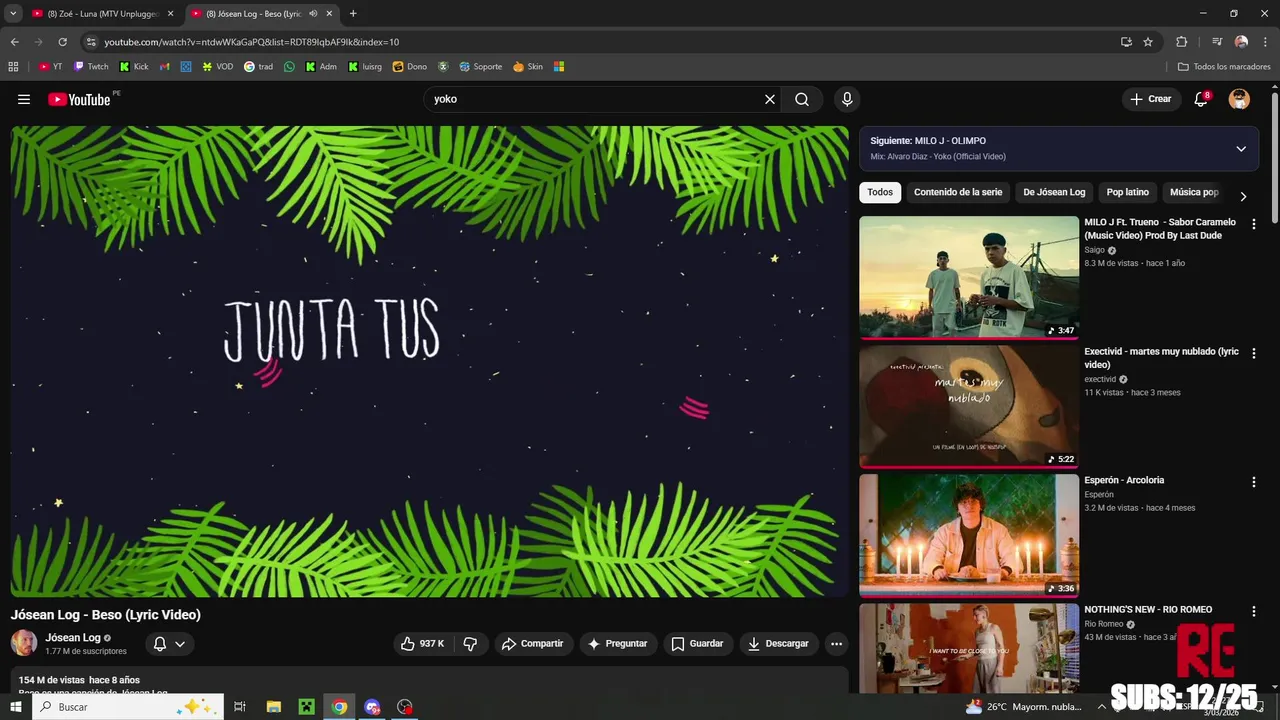Open more video actions ellipsis
Viewport: 1280px width, 720px height.
(837, 644)
